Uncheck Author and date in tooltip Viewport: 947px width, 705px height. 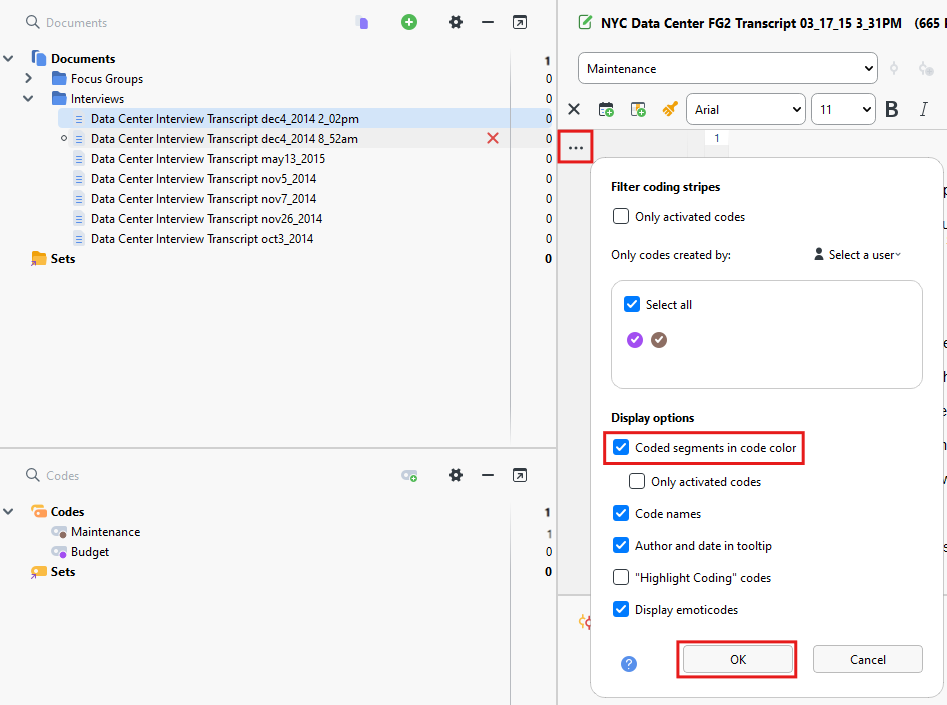pyautogui.click(x=621, y=545)
